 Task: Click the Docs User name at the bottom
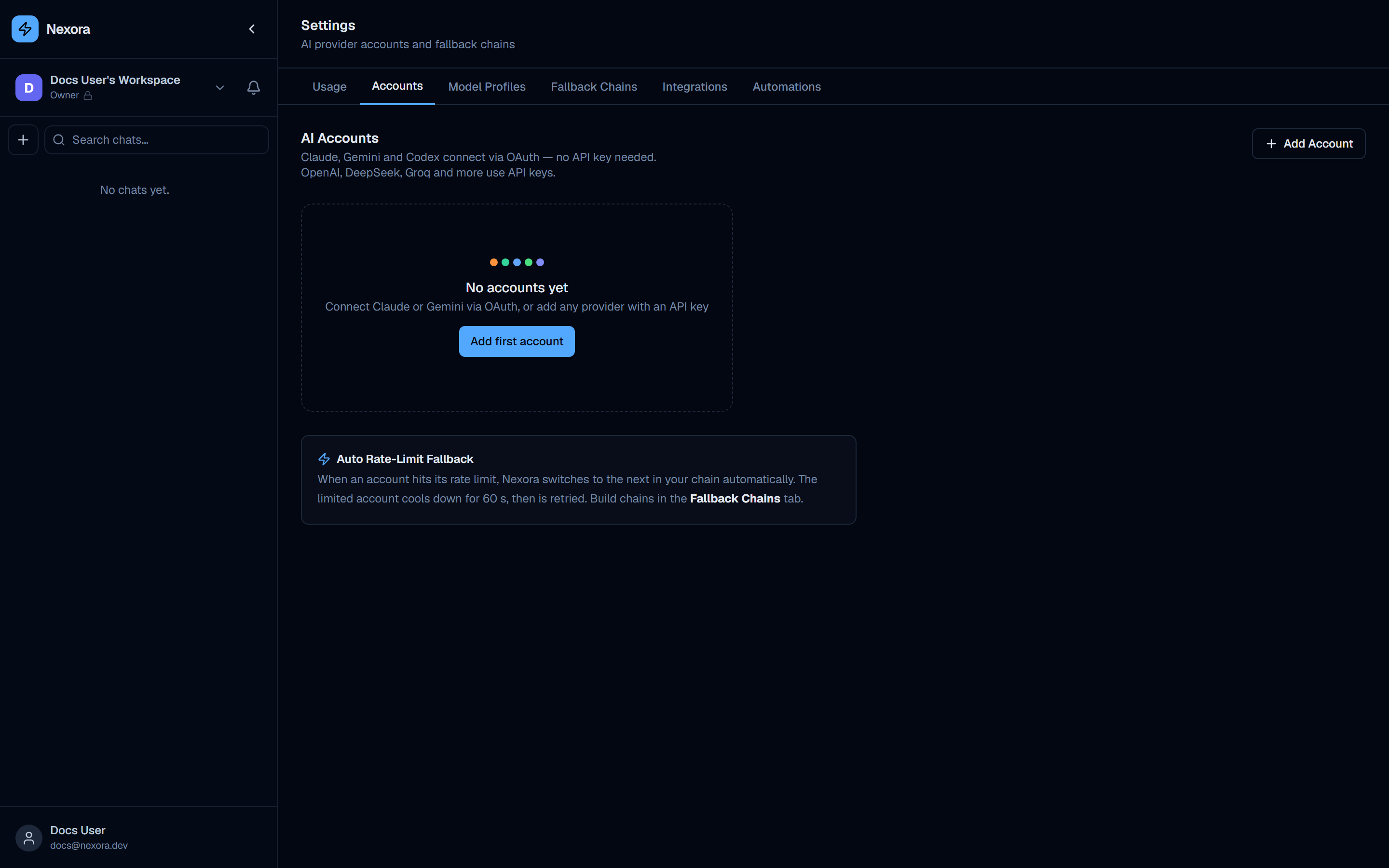(78, 830)
